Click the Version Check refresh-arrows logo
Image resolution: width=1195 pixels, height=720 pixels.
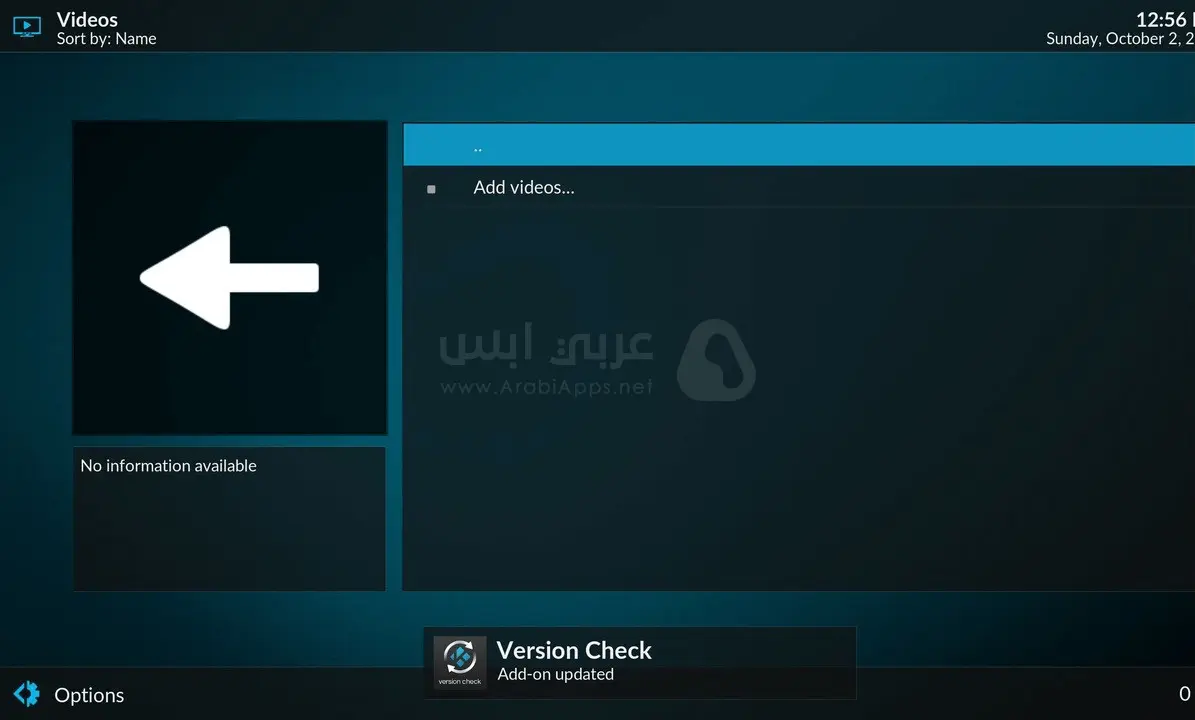point(460,657)
